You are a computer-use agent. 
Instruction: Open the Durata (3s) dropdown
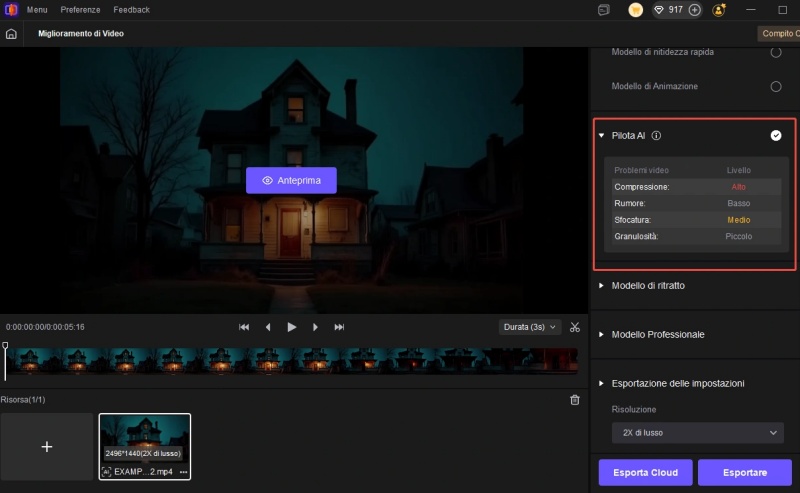point(530,327)
